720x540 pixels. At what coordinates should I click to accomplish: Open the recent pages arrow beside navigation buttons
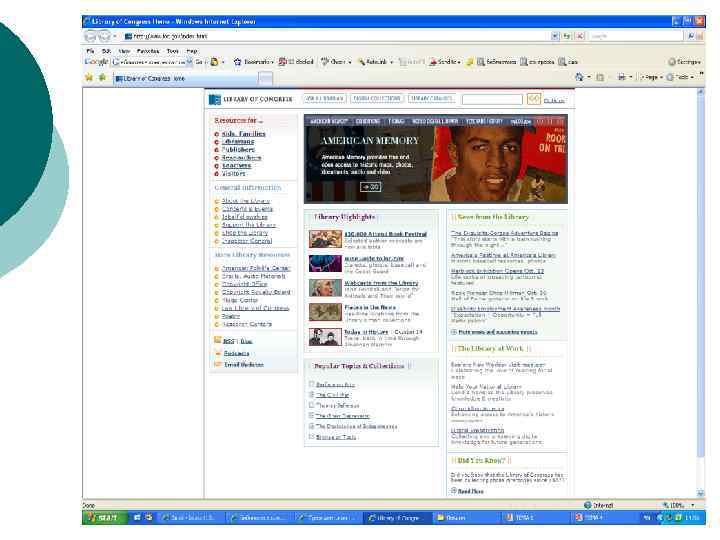coord(115,36)
